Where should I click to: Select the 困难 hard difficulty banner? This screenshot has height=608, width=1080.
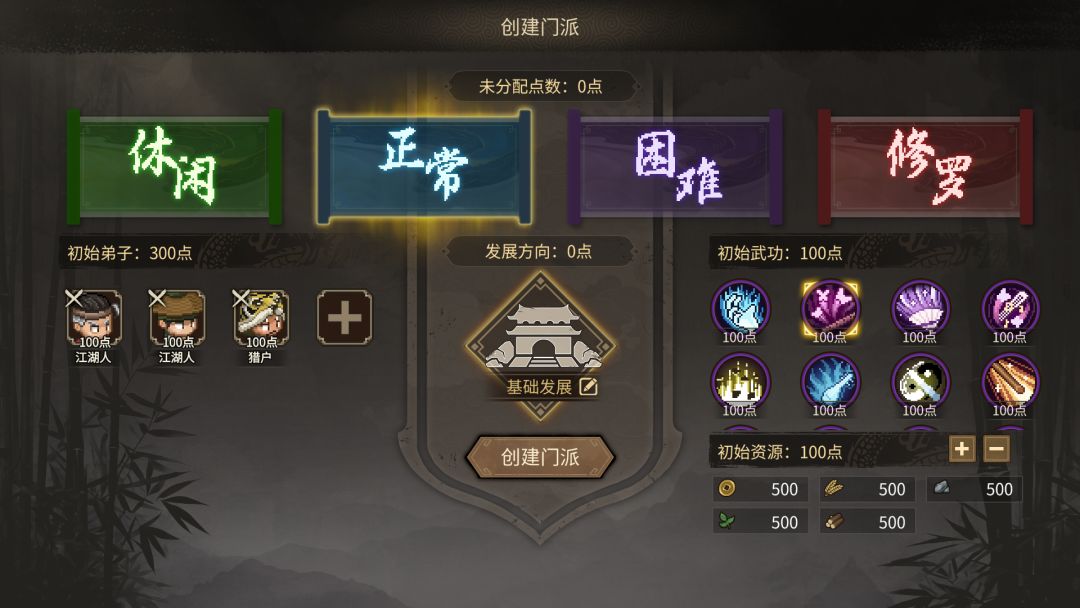click(675, 167)
